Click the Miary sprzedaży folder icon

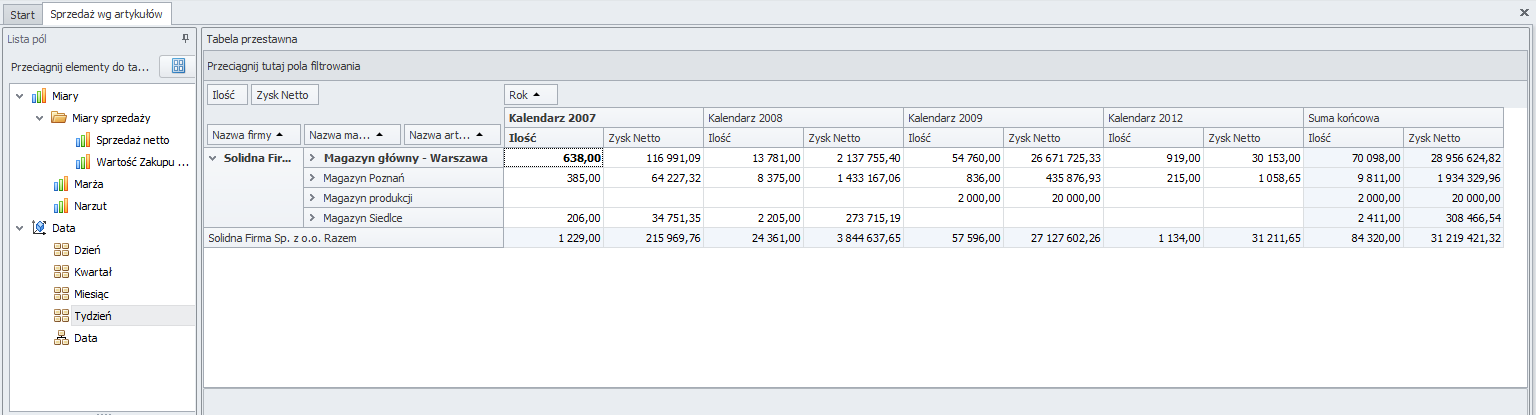tap(60, 118)
